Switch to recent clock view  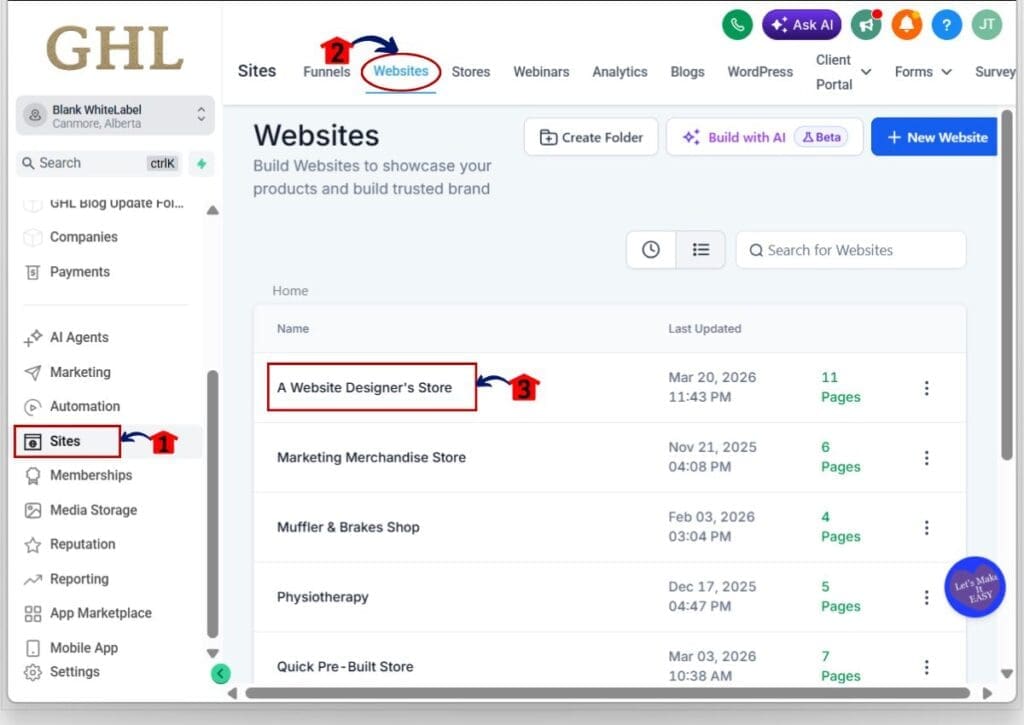coord(651,250)
